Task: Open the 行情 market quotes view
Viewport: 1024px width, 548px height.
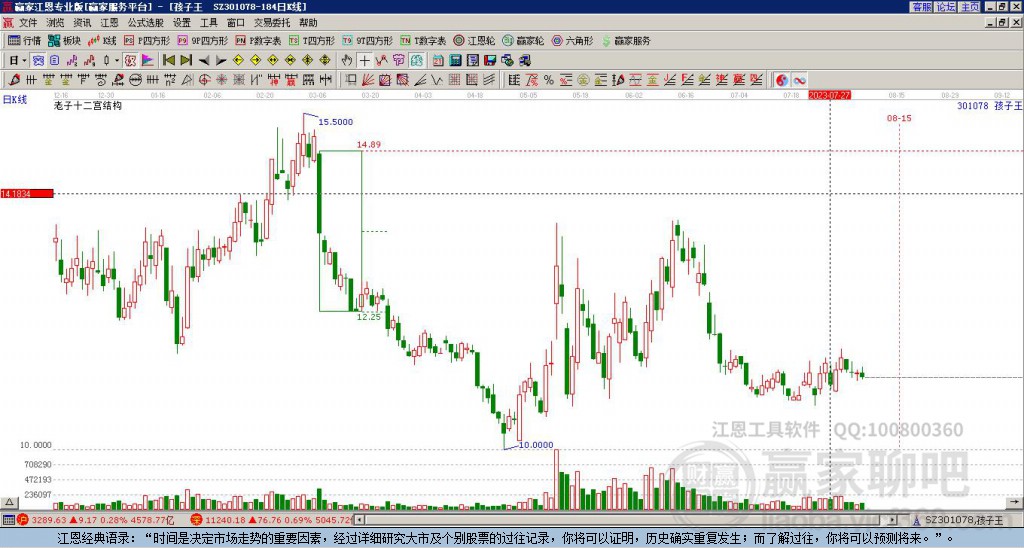Action: pos(24,40)
